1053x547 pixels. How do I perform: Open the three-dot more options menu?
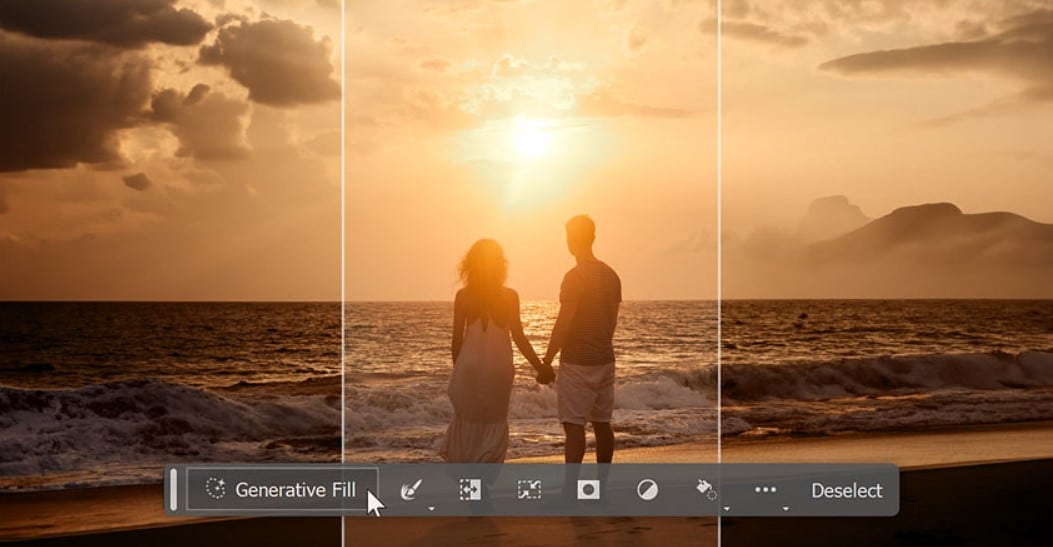click(x=766, y=490)
